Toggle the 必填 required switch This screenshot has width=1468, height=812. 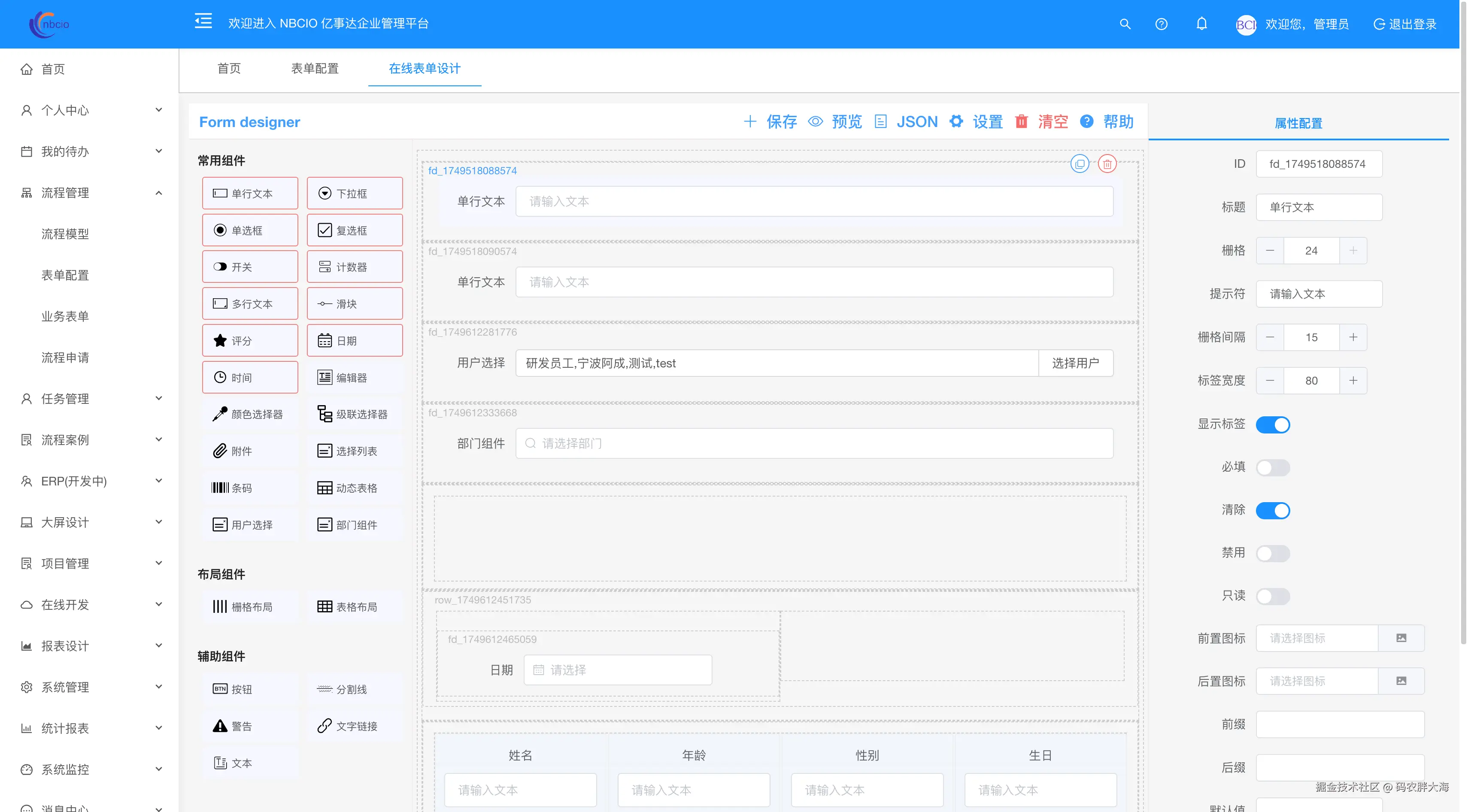coord(1273,467)
